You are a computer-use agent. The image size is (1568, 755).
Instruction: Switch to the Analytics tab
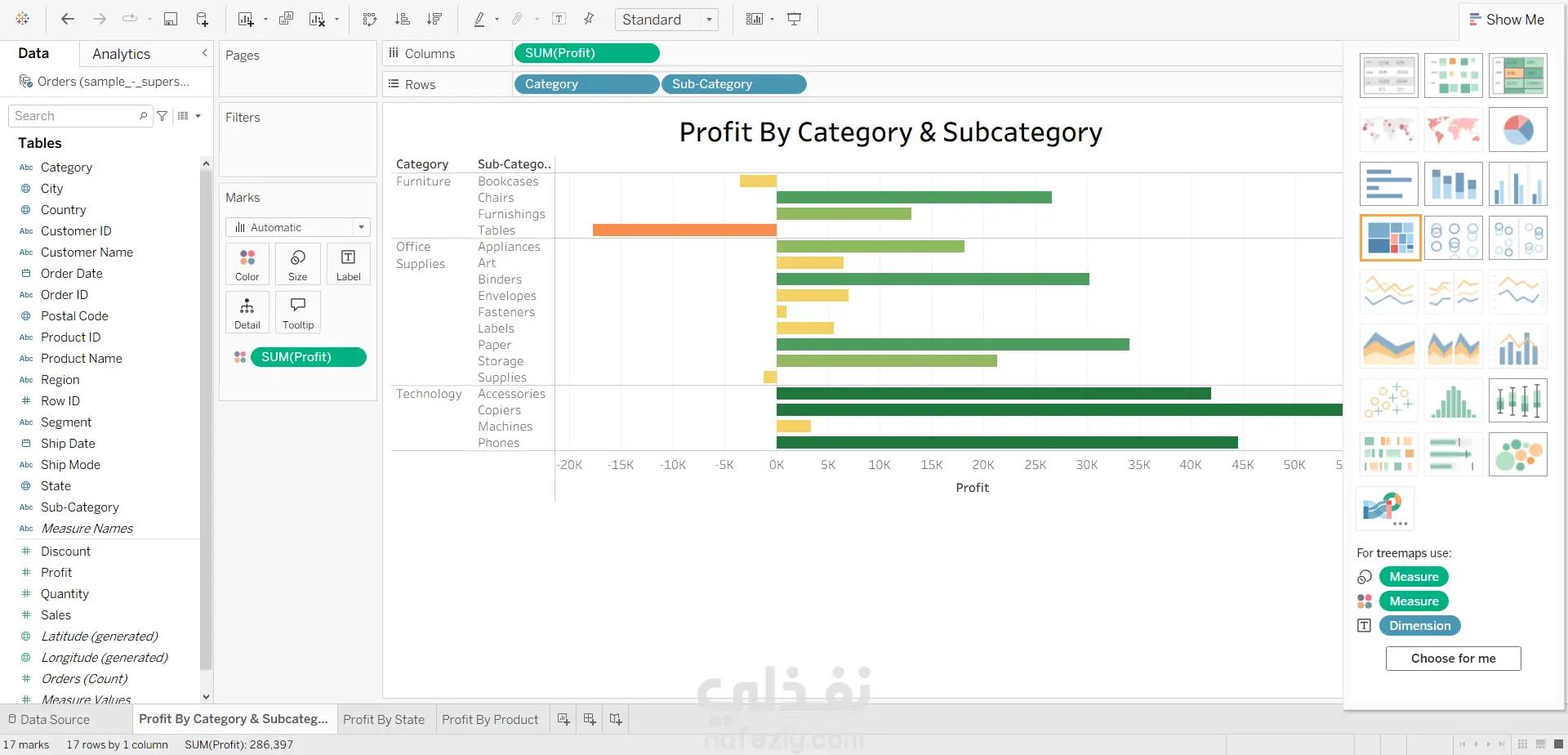tap(122, 54)
